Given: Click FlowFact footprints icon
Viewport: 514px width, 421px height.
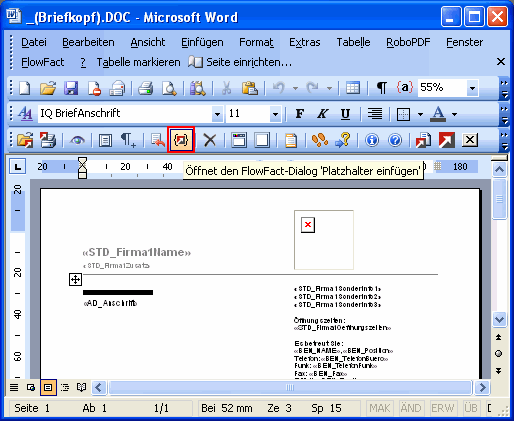Looking at the screenshot, I should 320,140.
